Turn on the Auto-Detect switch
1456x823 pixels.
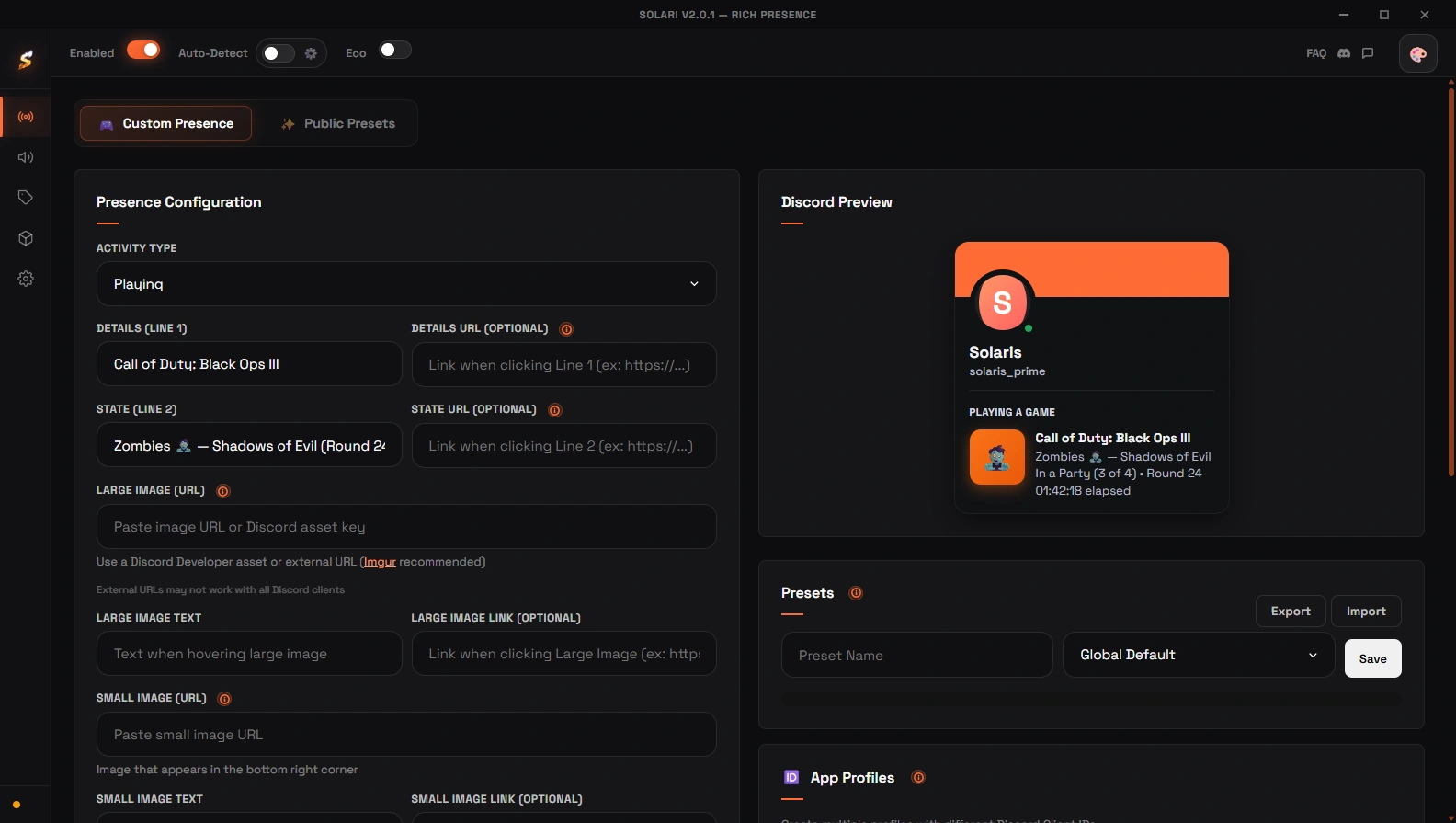coord(277,53)
